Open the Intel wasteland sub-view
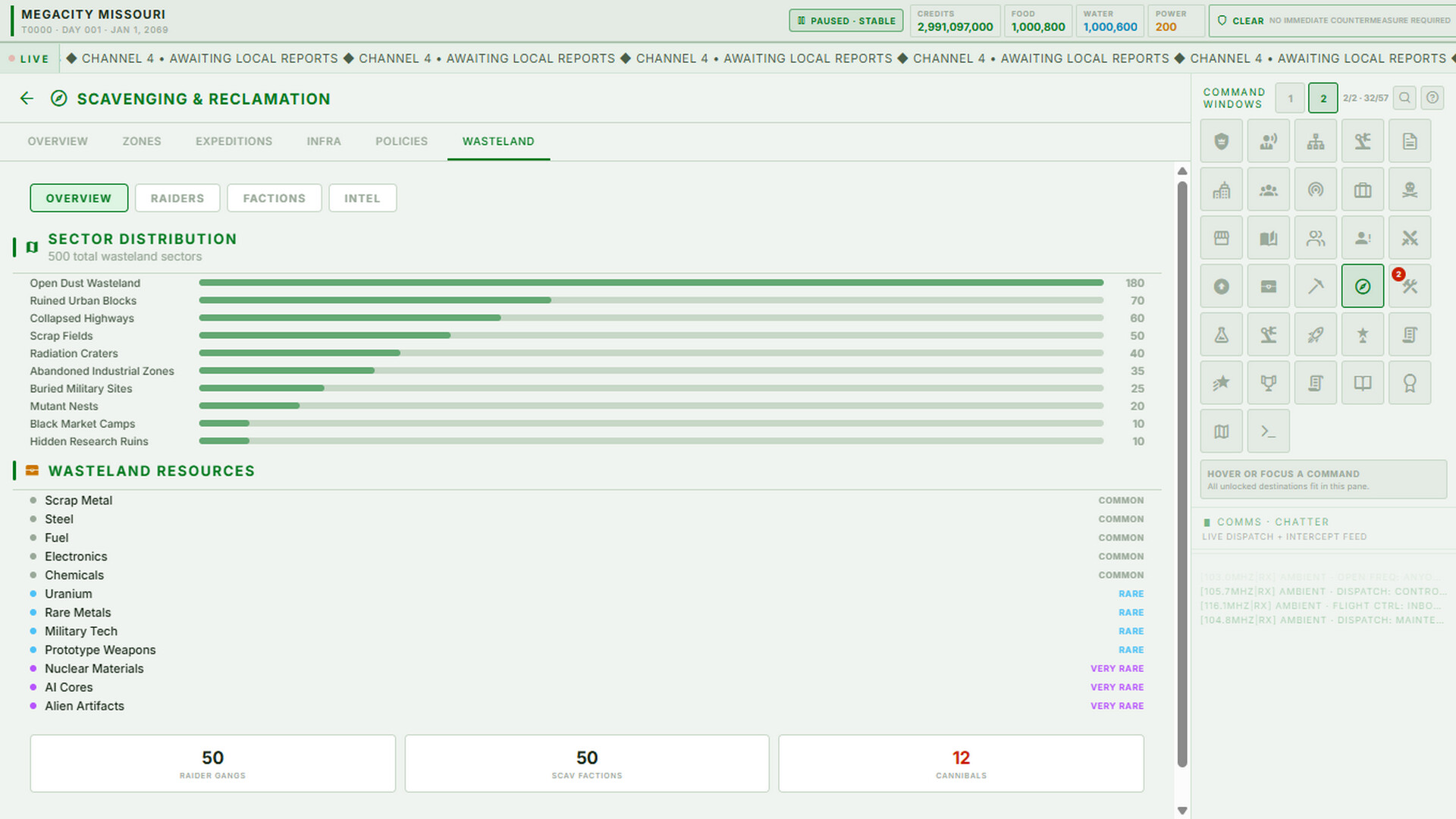Image resolution: width=1456 pixels, height=819 pixels. pyautogui.click(x=362, y=198)
